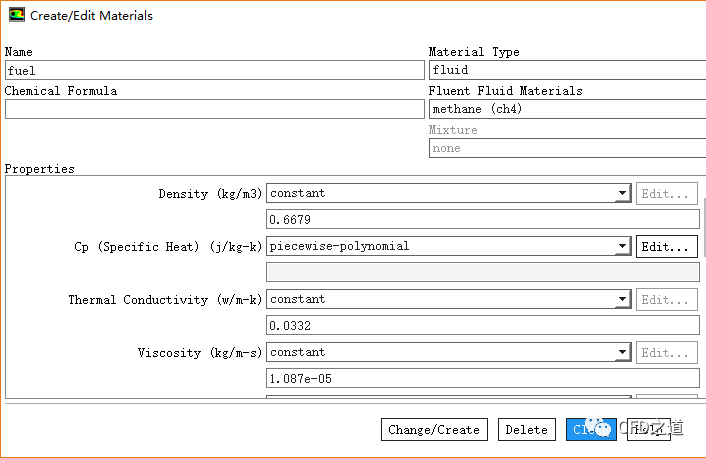
Task: Open the Density method dropdown
Action: (622, 194)
